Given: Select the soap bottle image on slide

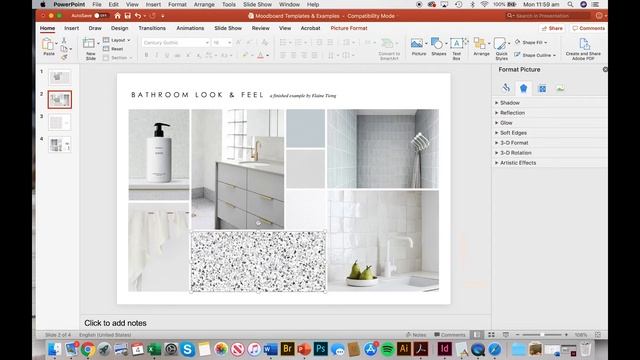Looking at the screenshot, I should point(159,155).
